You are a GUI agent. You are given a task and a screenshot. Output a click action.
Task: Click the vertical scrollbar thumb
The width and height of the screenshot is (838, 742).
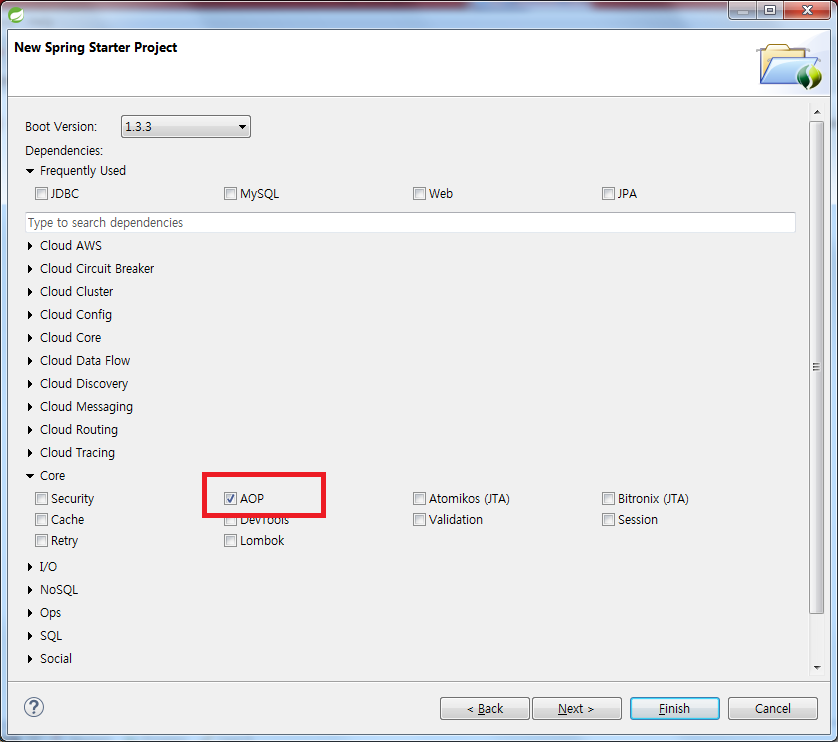click(x=817, y=367)
